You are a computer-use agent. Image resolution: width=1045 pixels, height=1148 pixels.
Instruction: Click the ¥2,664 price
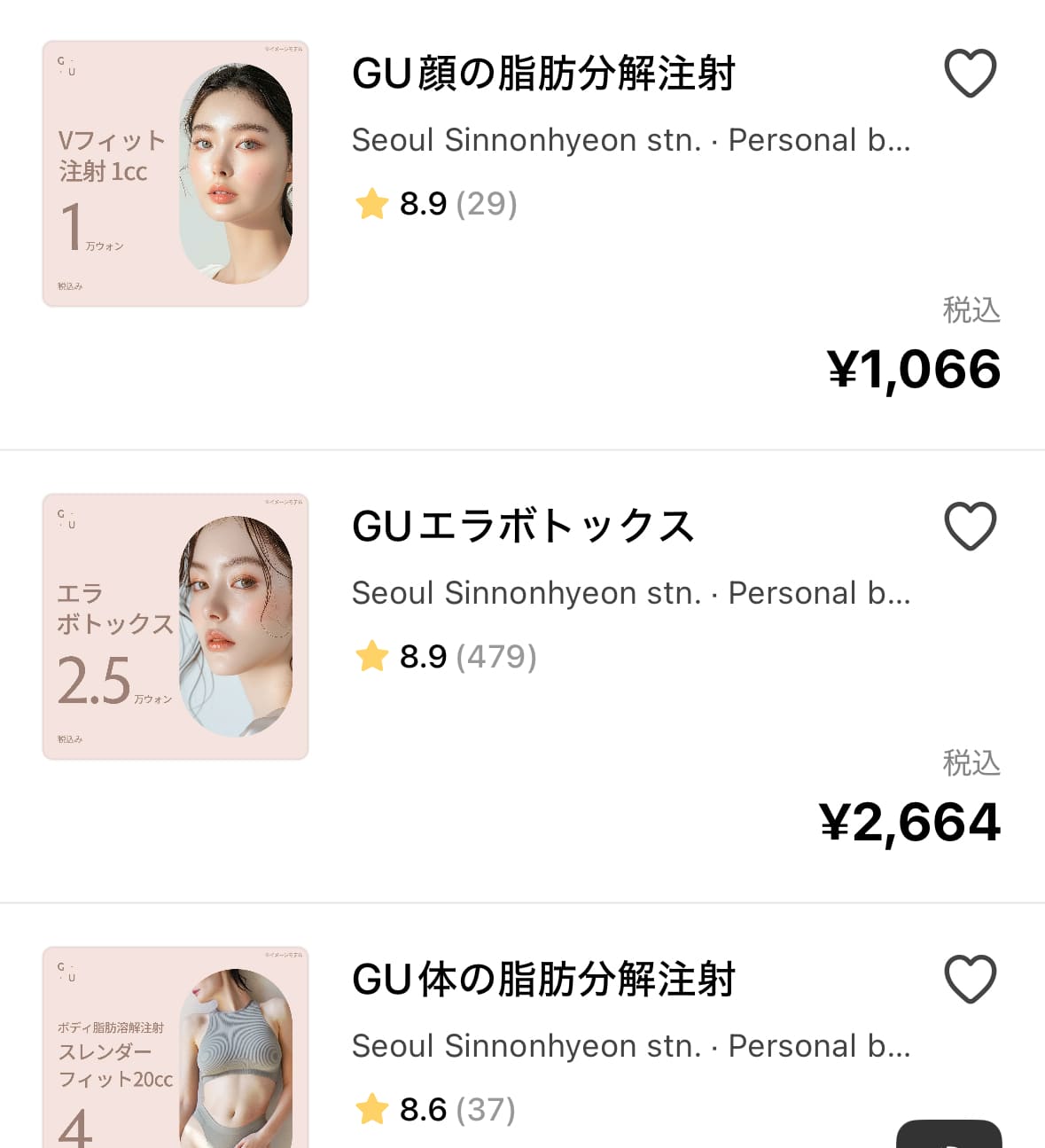click(x=909, y=822)
